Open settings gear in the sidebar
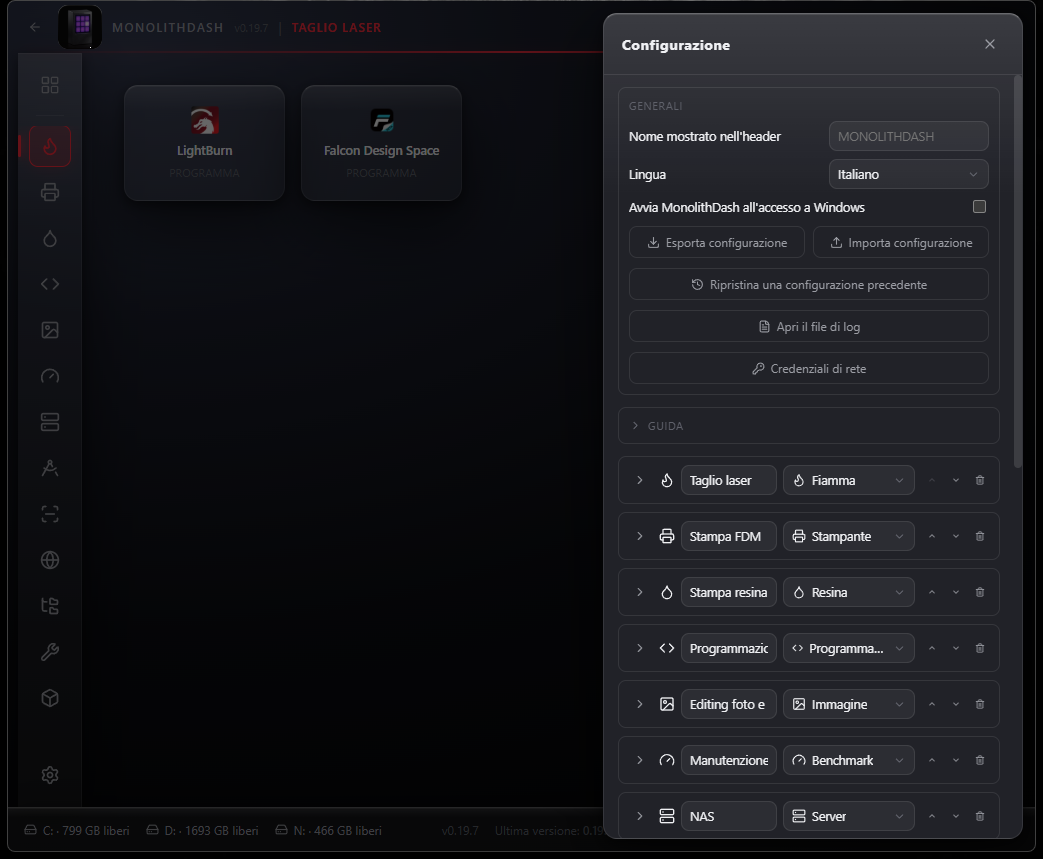 [50, 775]
